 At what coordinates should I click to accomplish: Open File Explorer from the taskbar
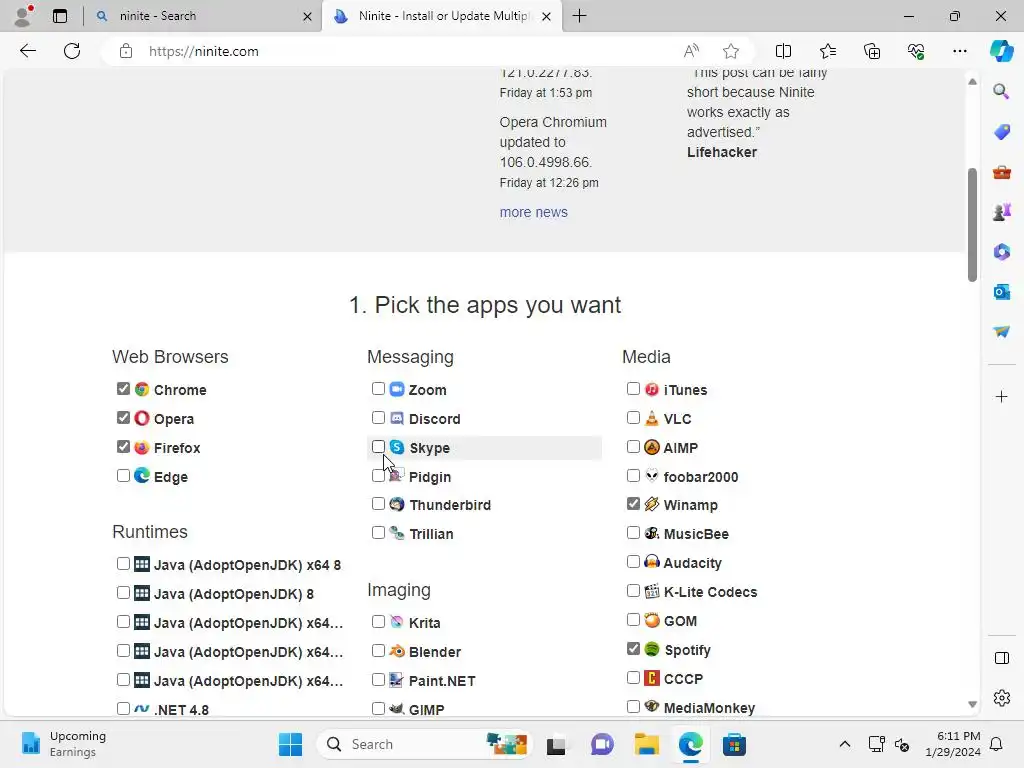647,744
